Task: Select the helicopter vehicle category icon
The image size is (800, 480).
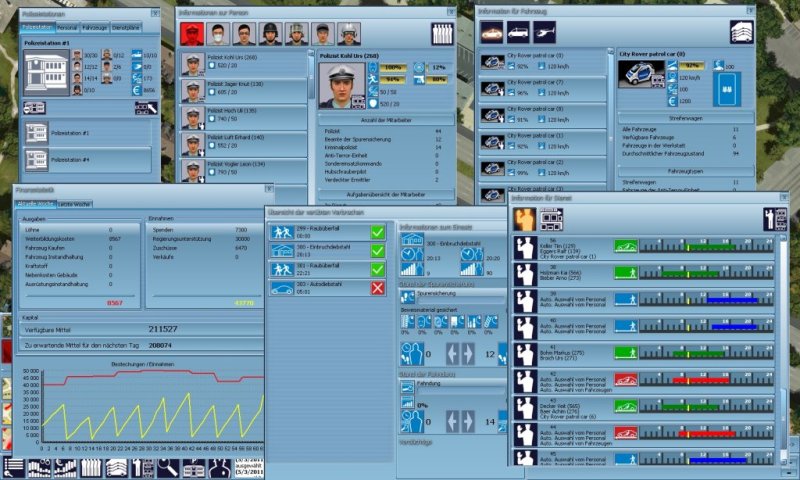Action: point(545,31)
